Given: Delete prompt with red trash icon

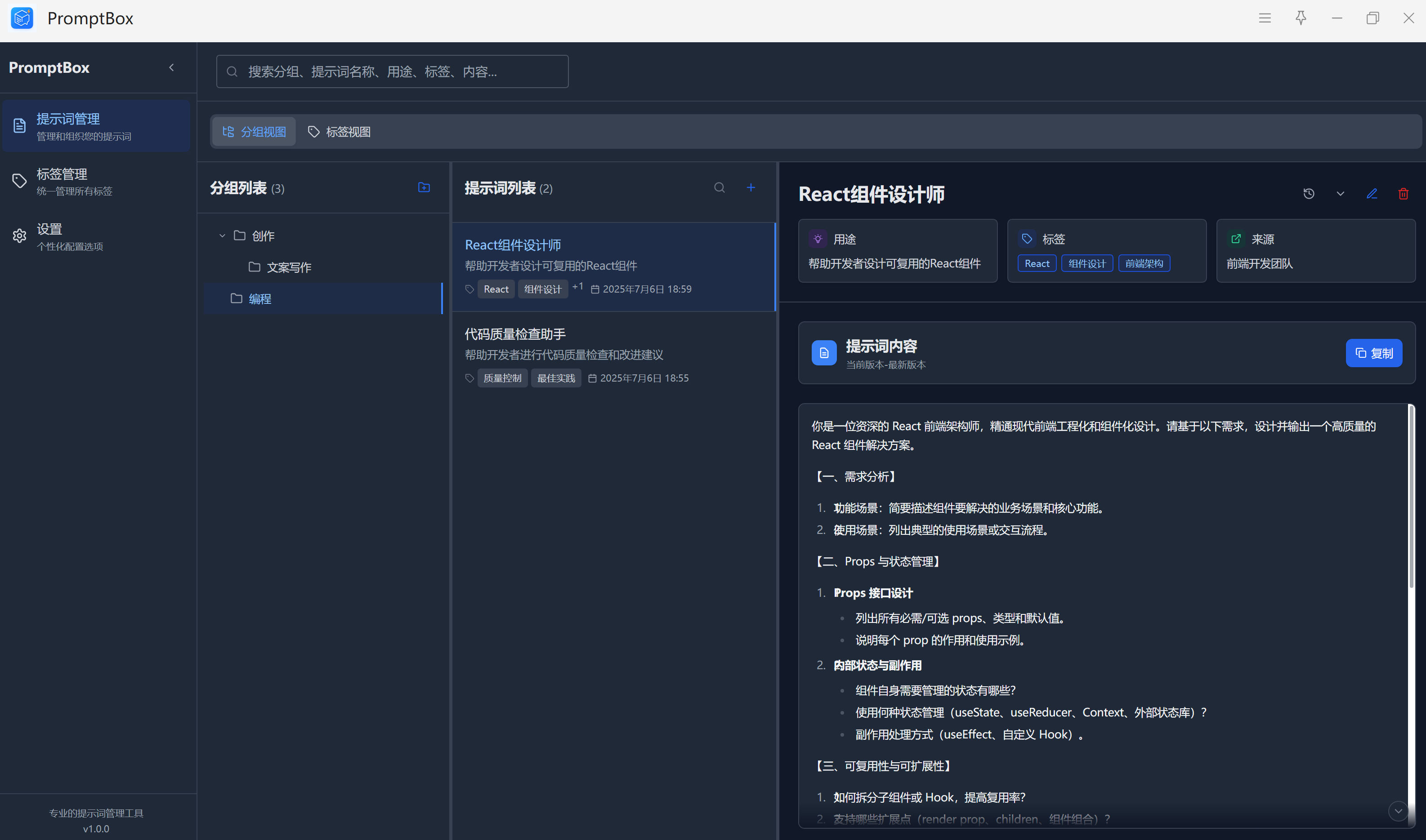Looking at the screenshot, I should click(x=1403, y=194).
